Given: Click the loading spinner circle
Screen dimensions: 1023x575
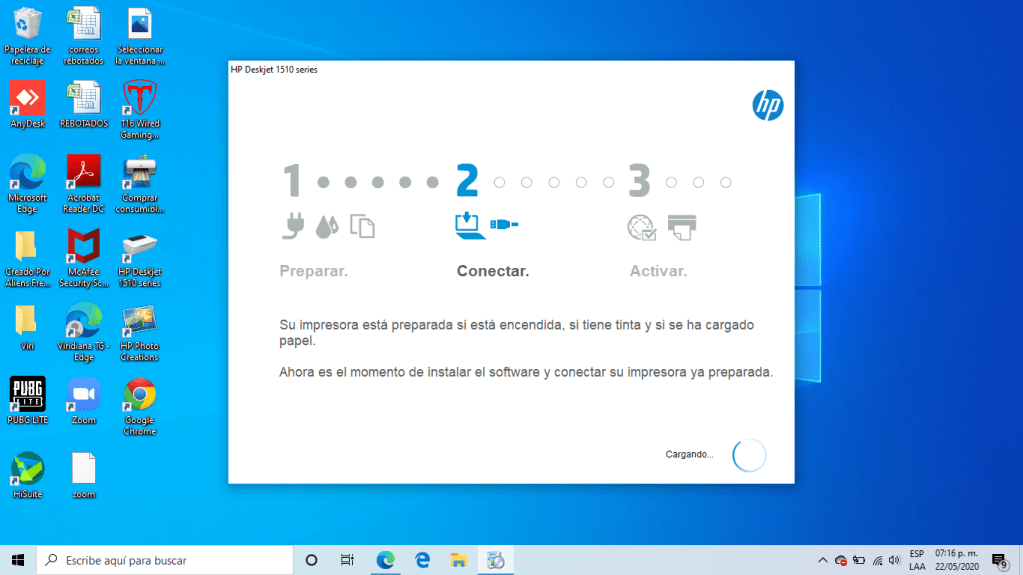Looking at the screenshot, I should (x=749, y=455).
